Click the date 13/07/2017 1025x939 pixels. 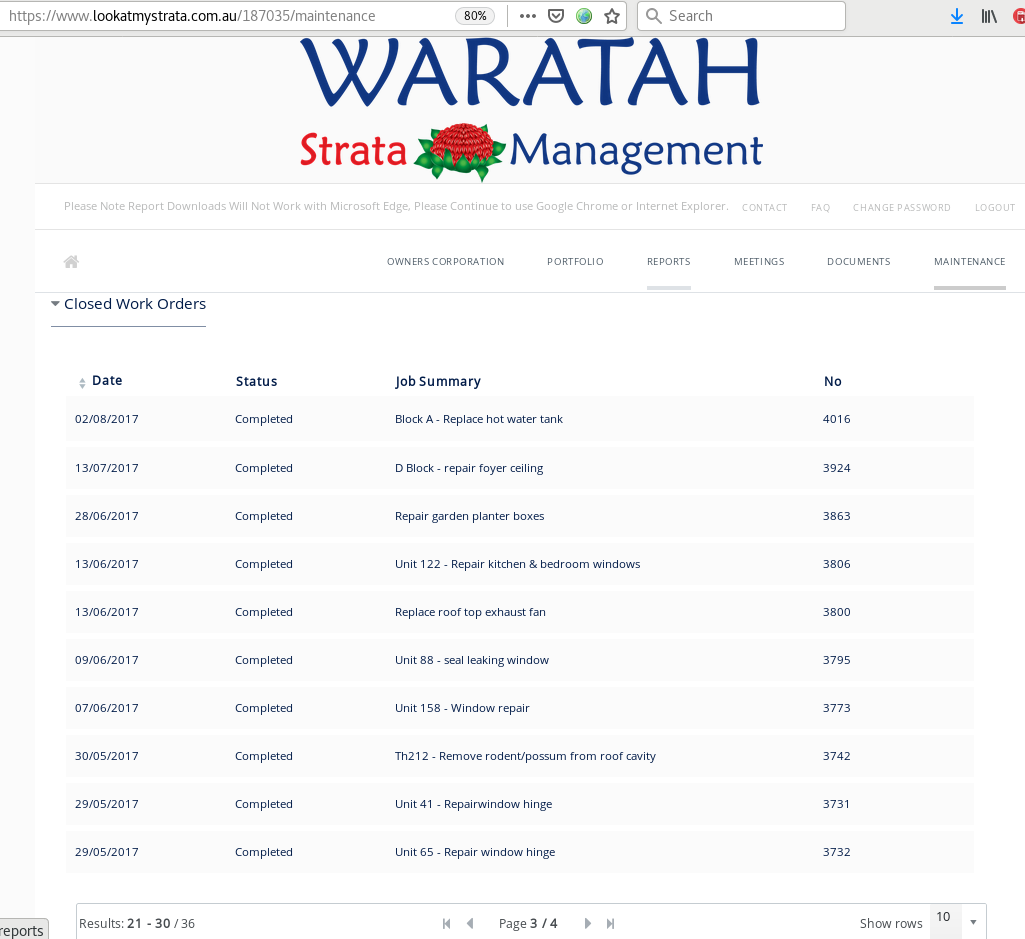pos(107,468)
